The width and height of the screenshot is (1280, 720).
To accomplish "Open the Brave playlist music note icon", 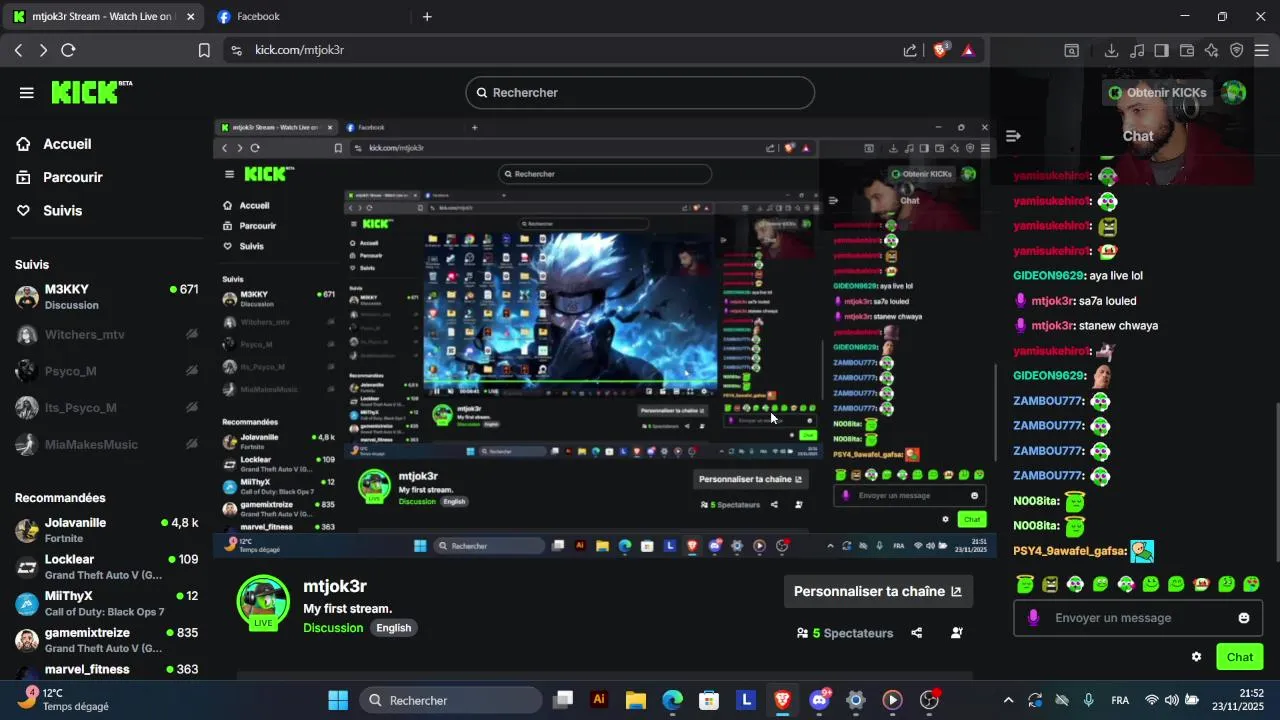I will [1136, 50].
